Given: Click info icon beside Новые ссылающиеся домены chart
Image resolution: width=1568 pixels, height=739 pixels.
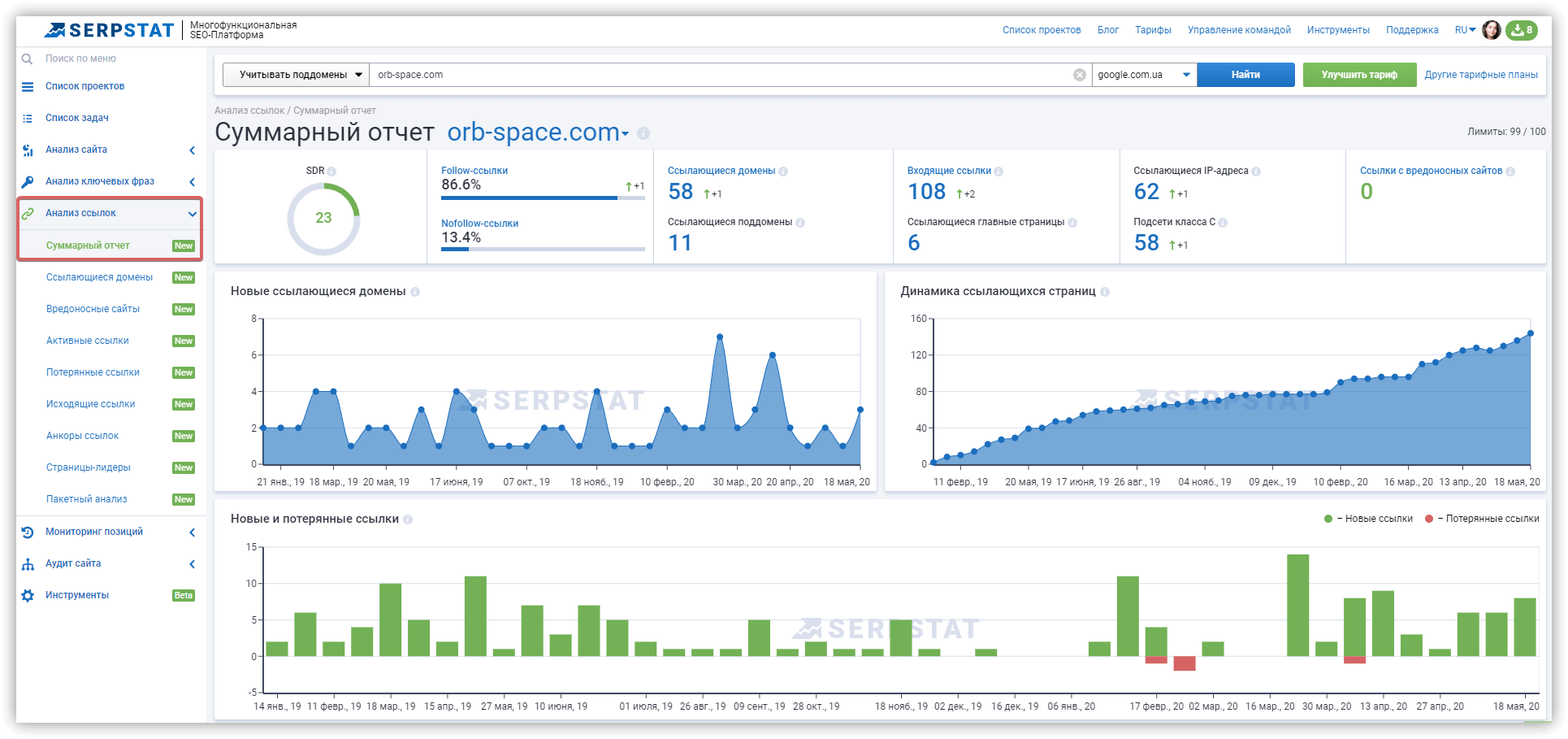Looking at the screenshot, I should point(415,292).
